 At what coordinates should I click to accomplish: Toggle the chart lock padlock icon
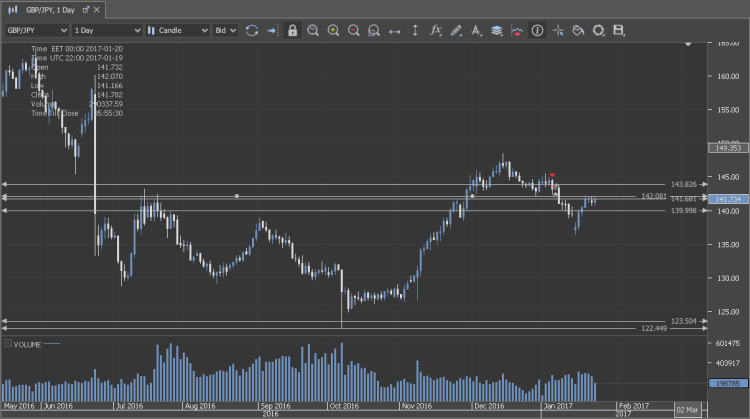[x=292, y=31]
